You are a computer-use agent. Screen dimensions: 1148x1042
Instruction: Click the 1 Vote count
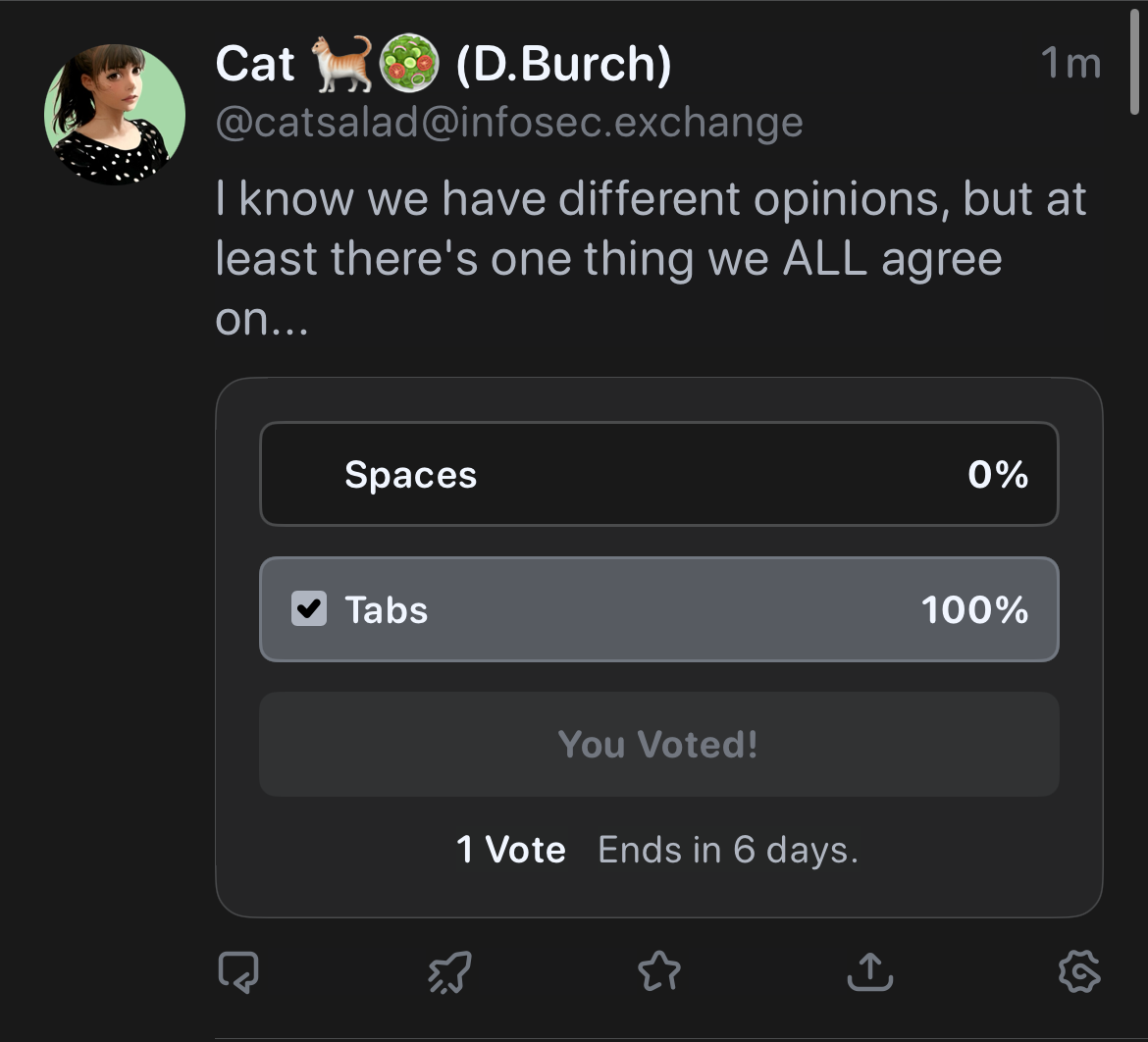click(511, 850)
